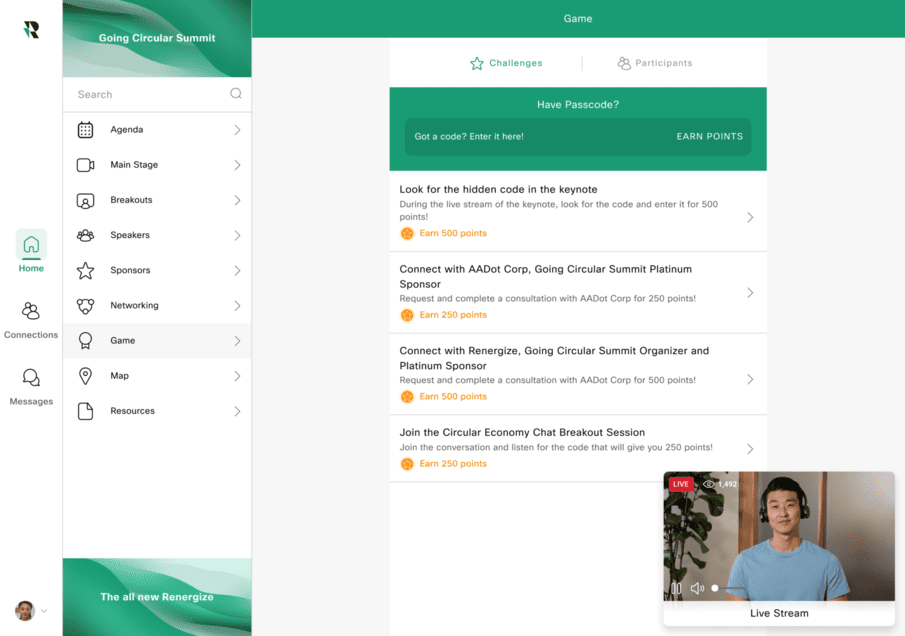Open the Home section in left rail
This screenshot has height=636, width=905.
point(31,252)
